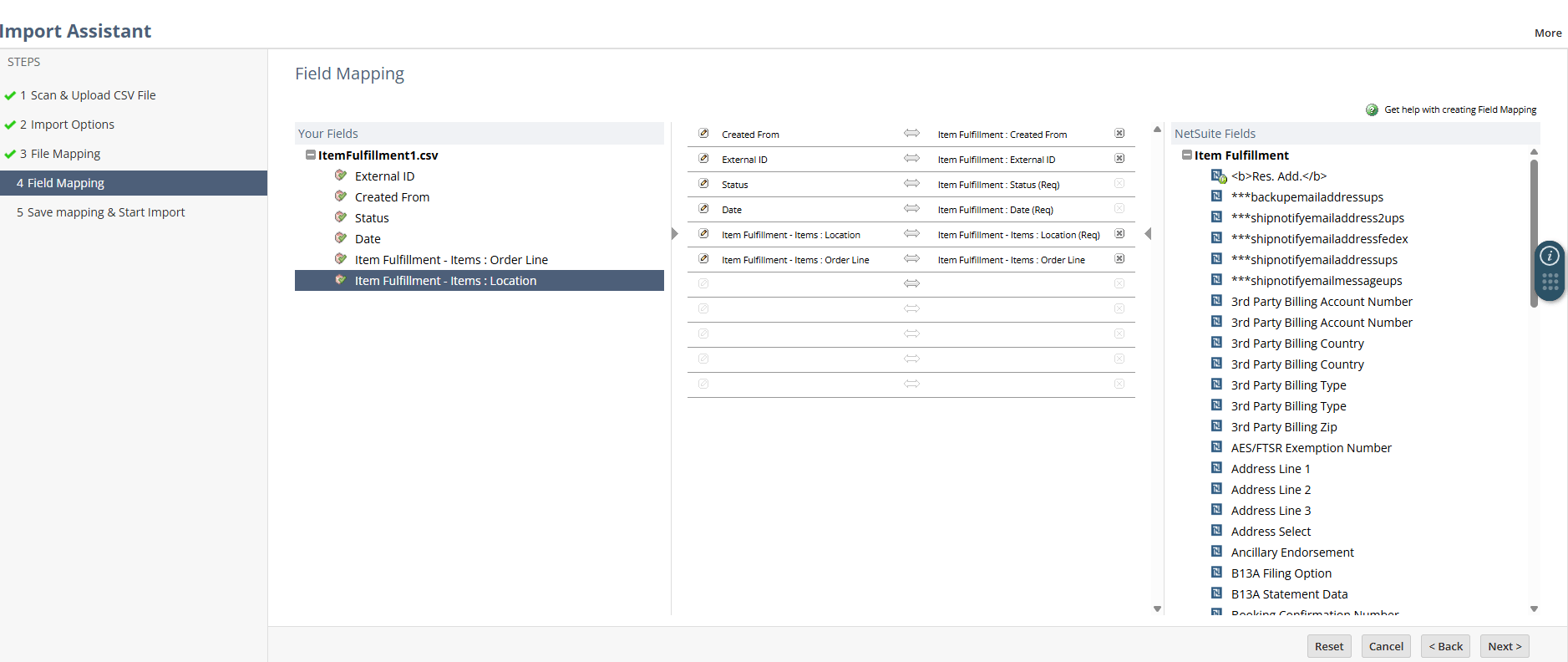Image resolution: width=1568 pixels, height=662 pixels.
Task: Click the double-arrow icon in Created From mapping row
Action: pos(911,134)
